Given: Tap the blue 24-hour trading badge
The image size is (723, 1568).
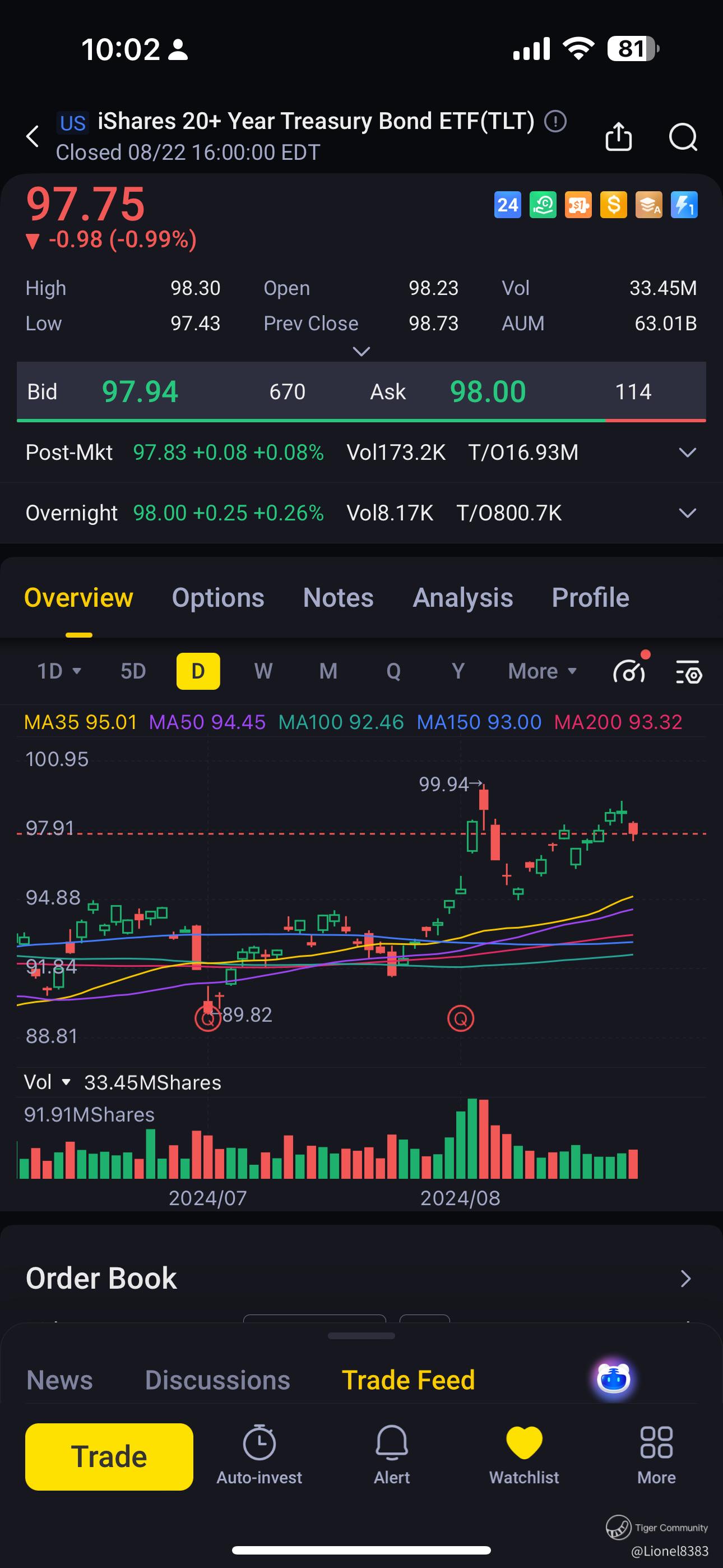Looking at the screenshot, I should tap(508, 205).
